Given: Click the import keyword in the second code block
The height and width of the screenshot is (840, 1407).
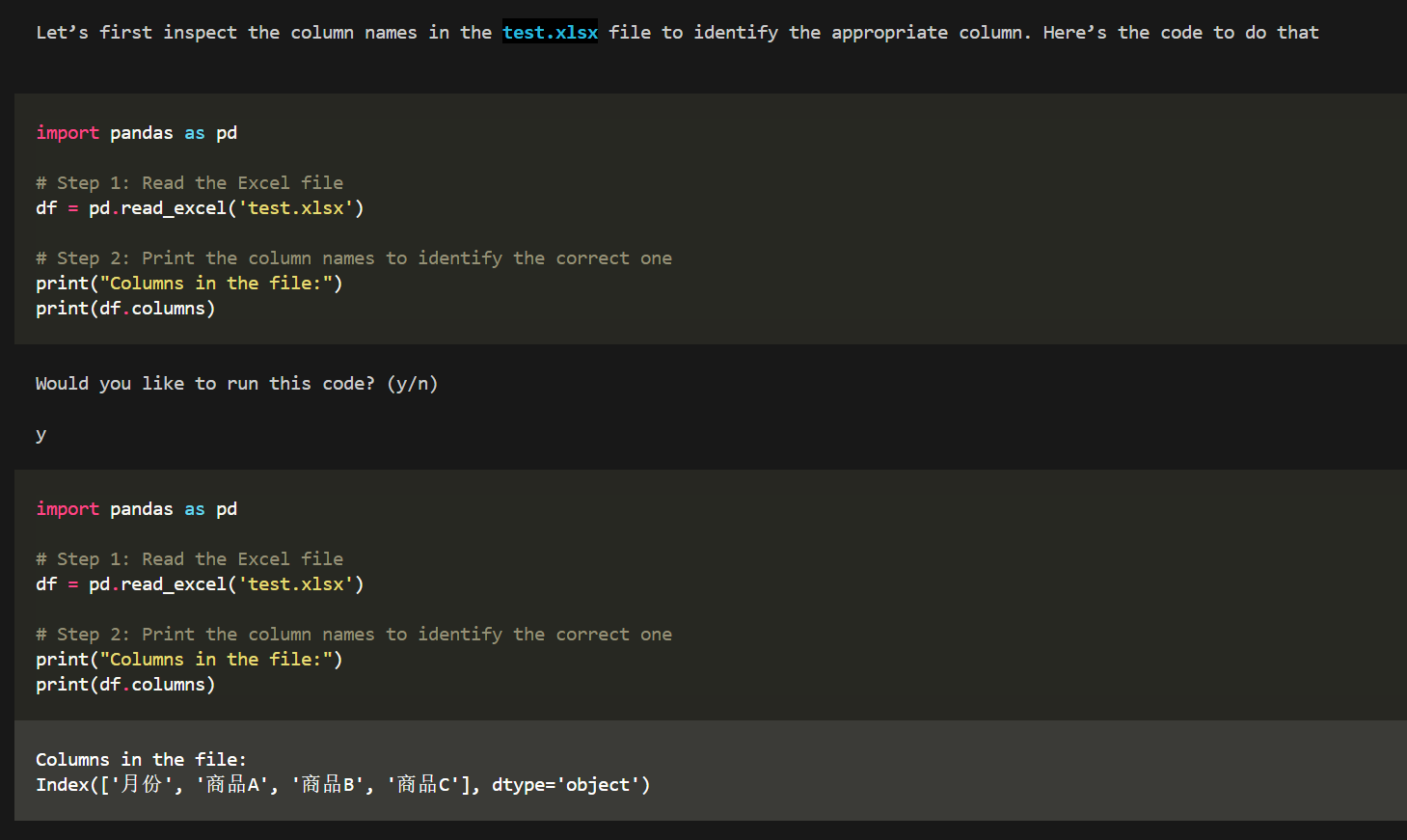Looking at the screenshot, I should (68, 509).
